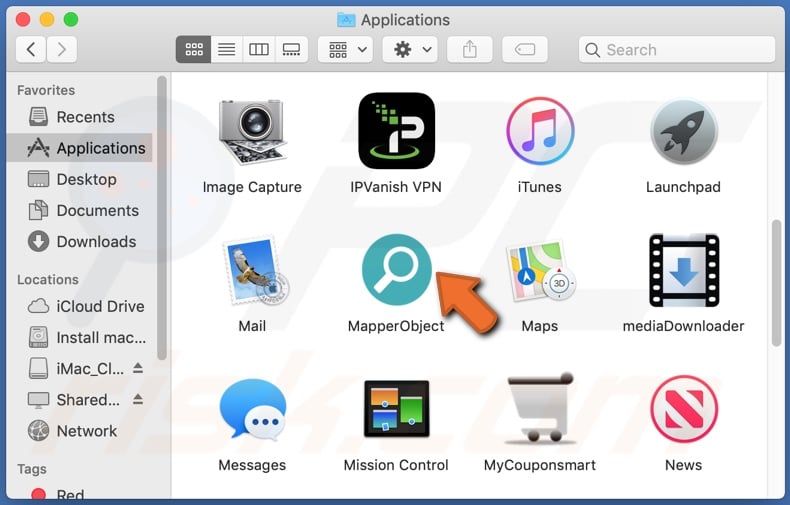790x505 pixels.
Task: Minimize the Finder window with yellow button
Action: pyautogui.click(x=47, y=20)
